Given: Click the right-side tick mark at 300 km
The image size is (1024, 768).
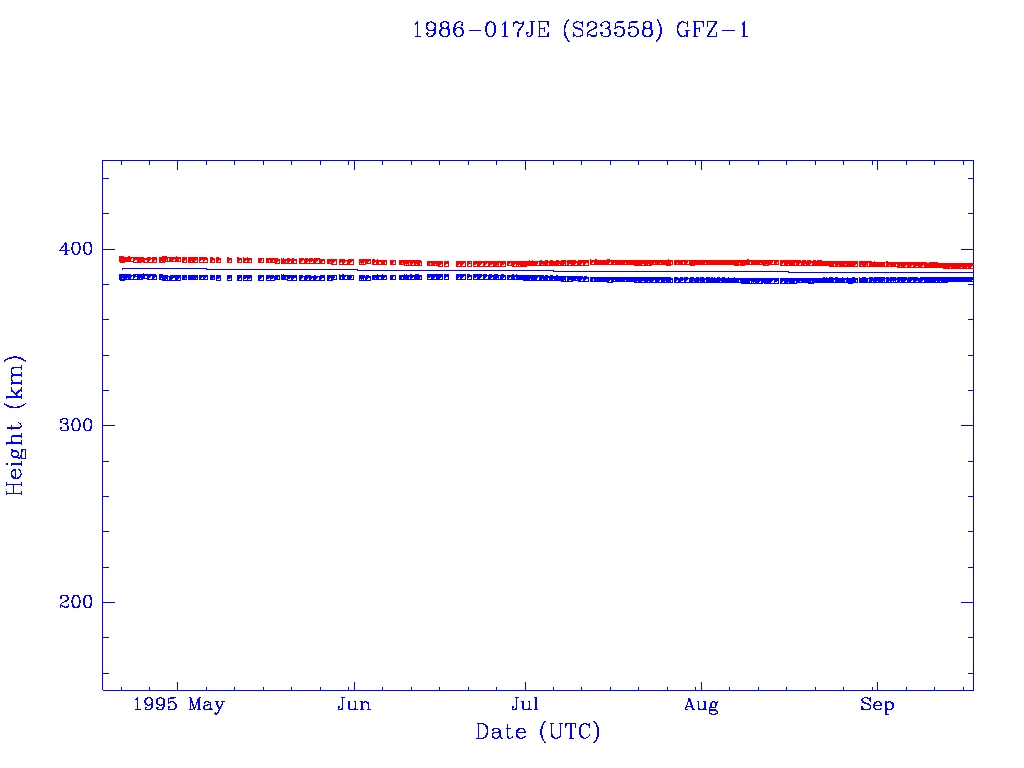Looking at the screenshot, I should 967,425.
